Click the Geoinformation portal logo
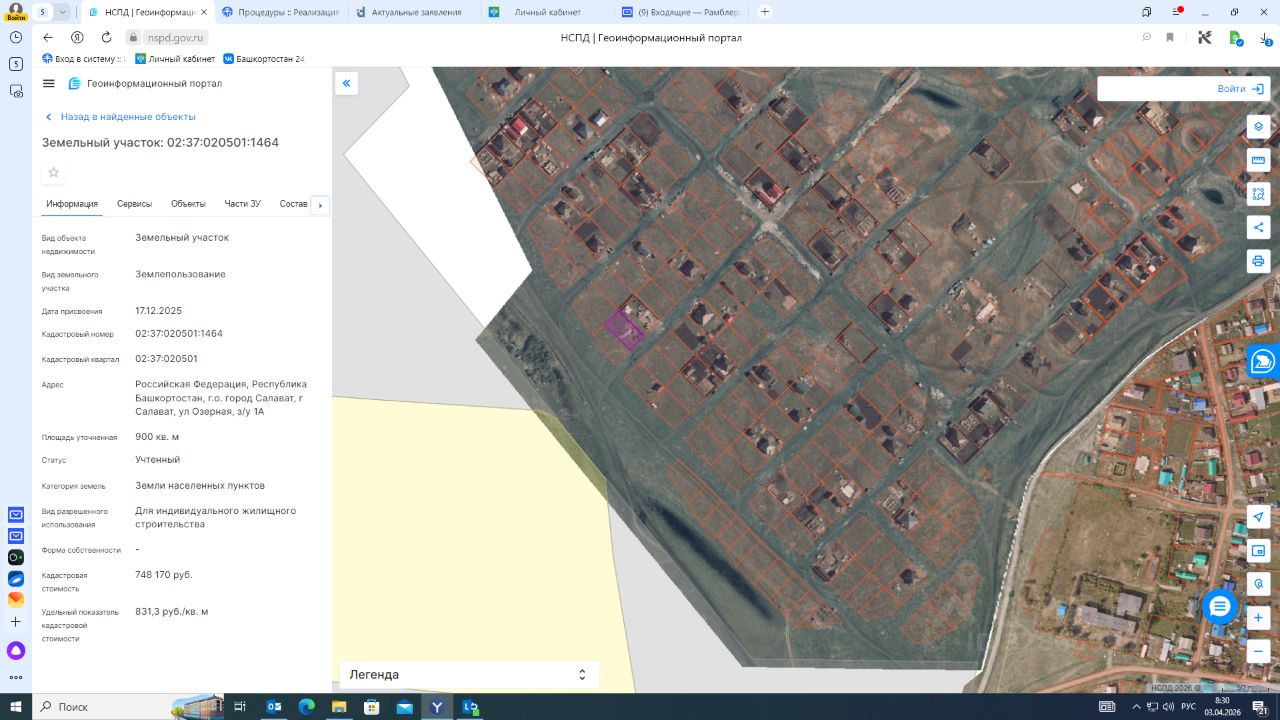 [x=145, y=84]
